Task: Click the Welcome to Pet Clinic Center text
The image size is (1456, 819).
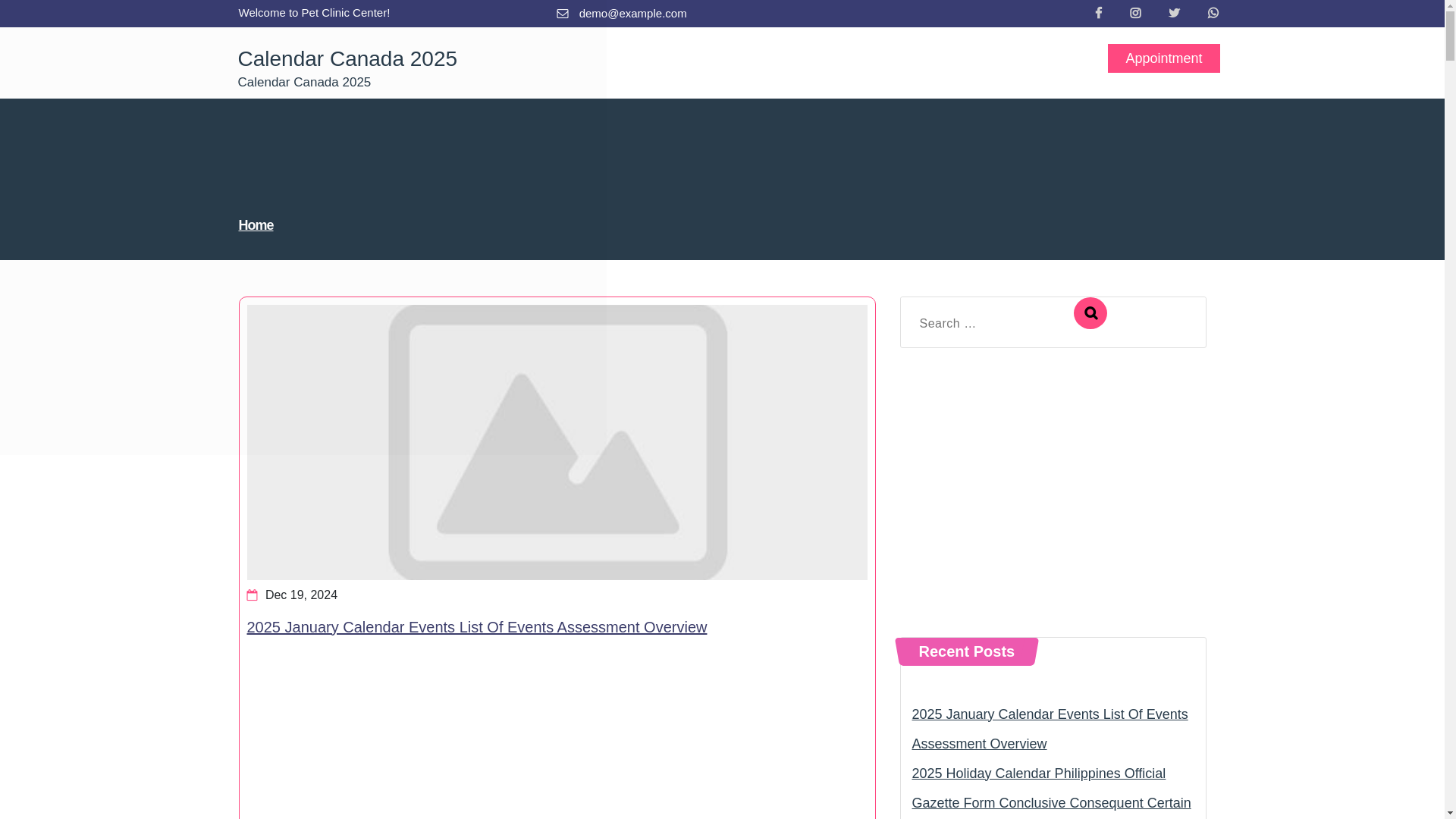Action: (314, 13)
